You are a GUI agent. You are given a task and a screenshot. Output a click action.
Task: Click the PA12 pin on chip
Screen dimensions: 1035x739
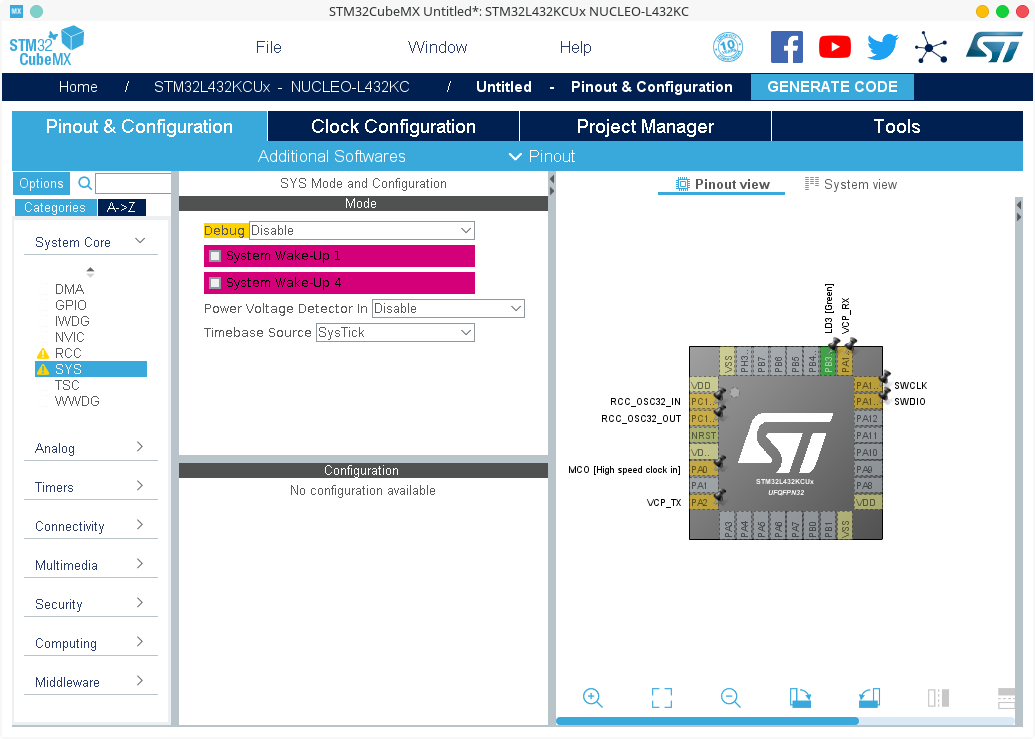867,418
